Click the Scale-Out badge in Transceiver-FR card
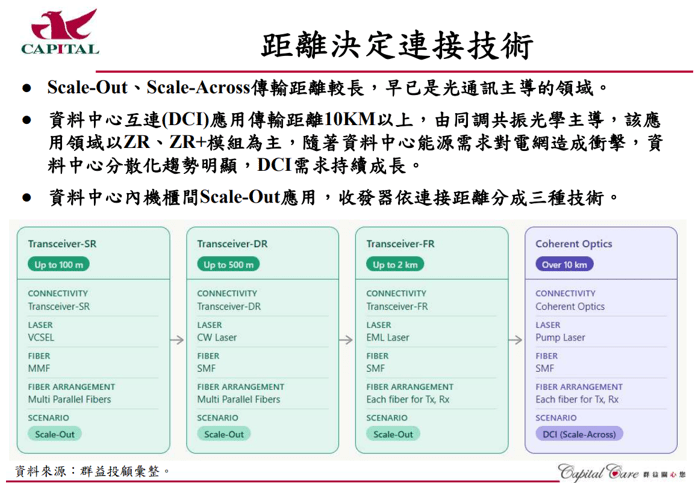The height and width of the screenshot is (483, 698). click(x=393, y=434)
